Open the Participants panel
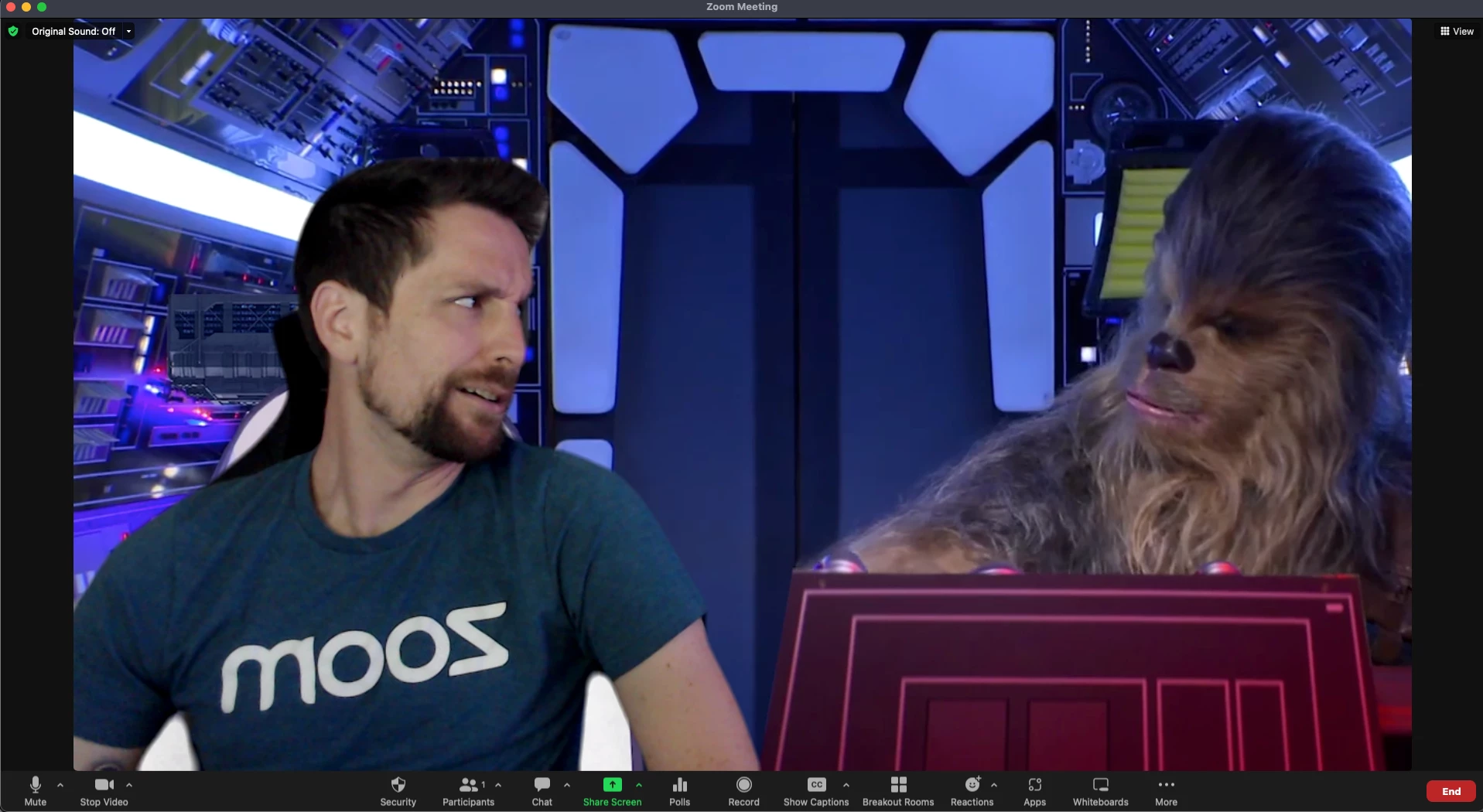Image resolution: width=1483 pixels, height=812 pixels. point(468,791)
